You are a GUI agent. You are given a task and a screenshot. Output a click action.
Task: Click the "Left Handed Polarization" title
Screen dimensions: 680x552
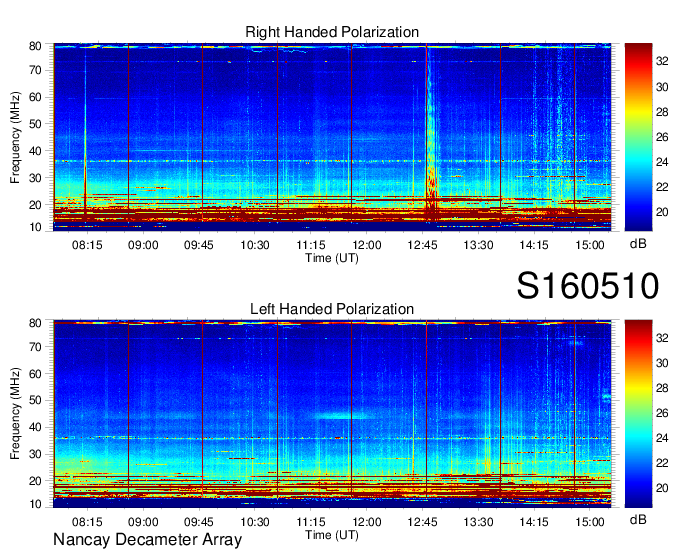click(332, 309)
